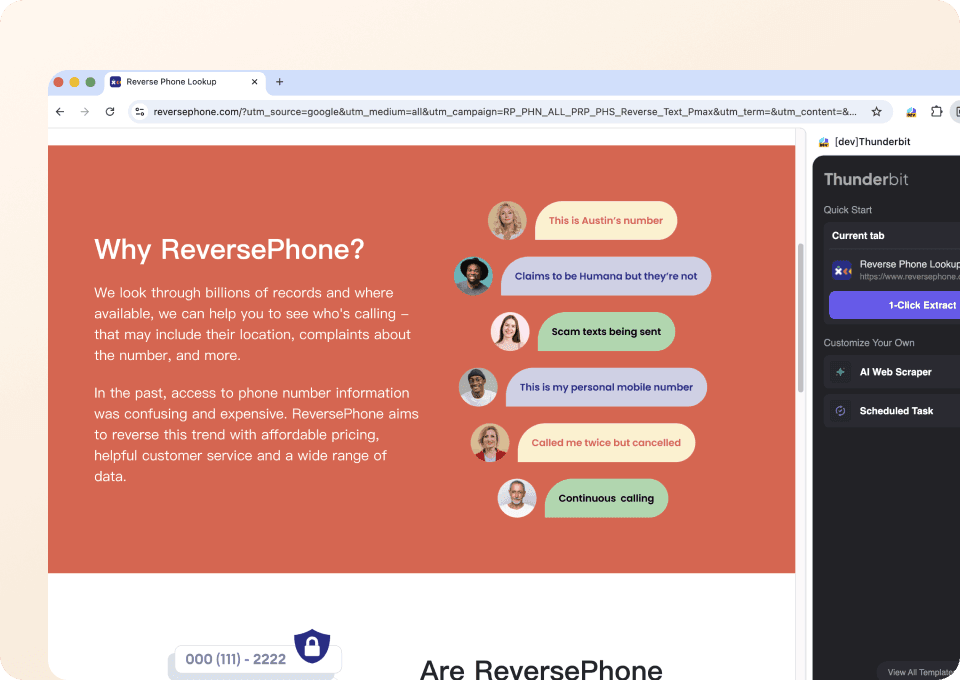Click avatar beside 'This is Austin's number'
Viewport: 960px width, 680px height.
(507, 220)
